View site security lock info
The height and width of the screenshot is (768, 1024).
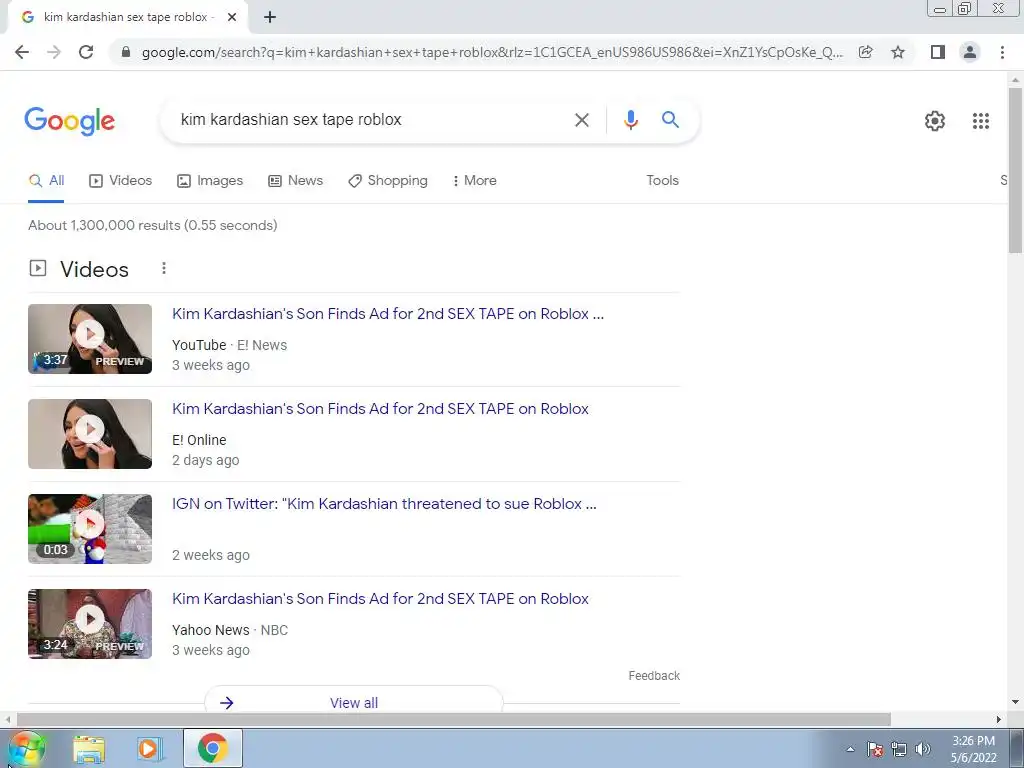[126, 52]
